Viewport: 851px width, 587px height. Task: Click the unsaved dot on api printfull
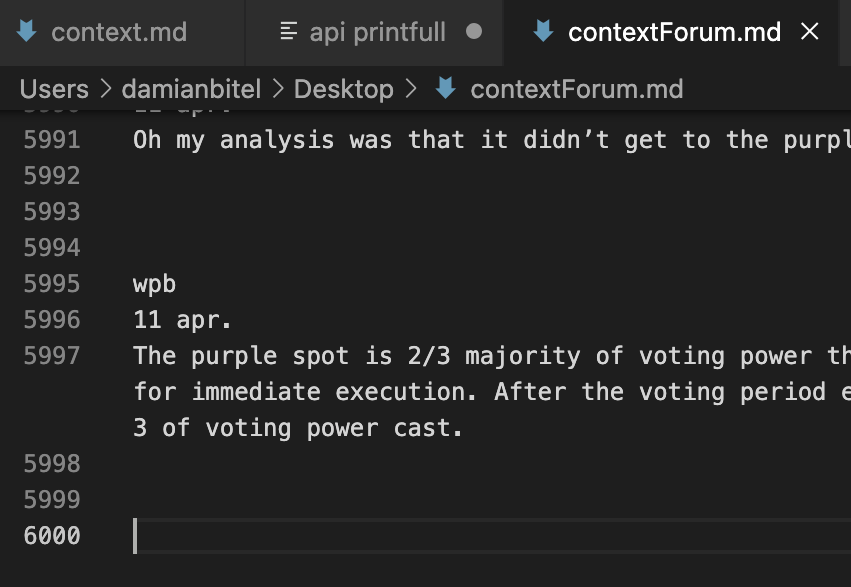474,31
